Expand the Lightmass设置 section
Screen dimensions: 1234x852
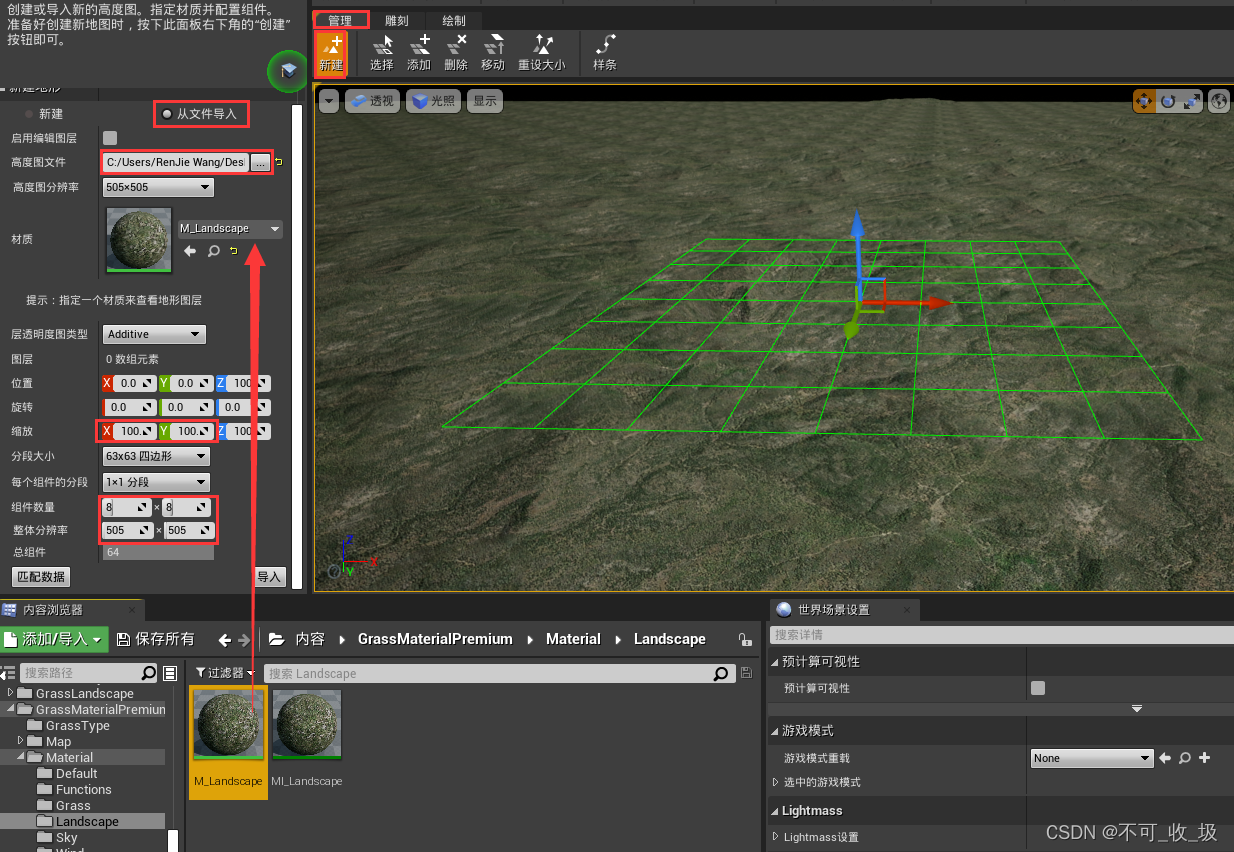(776, 837)
